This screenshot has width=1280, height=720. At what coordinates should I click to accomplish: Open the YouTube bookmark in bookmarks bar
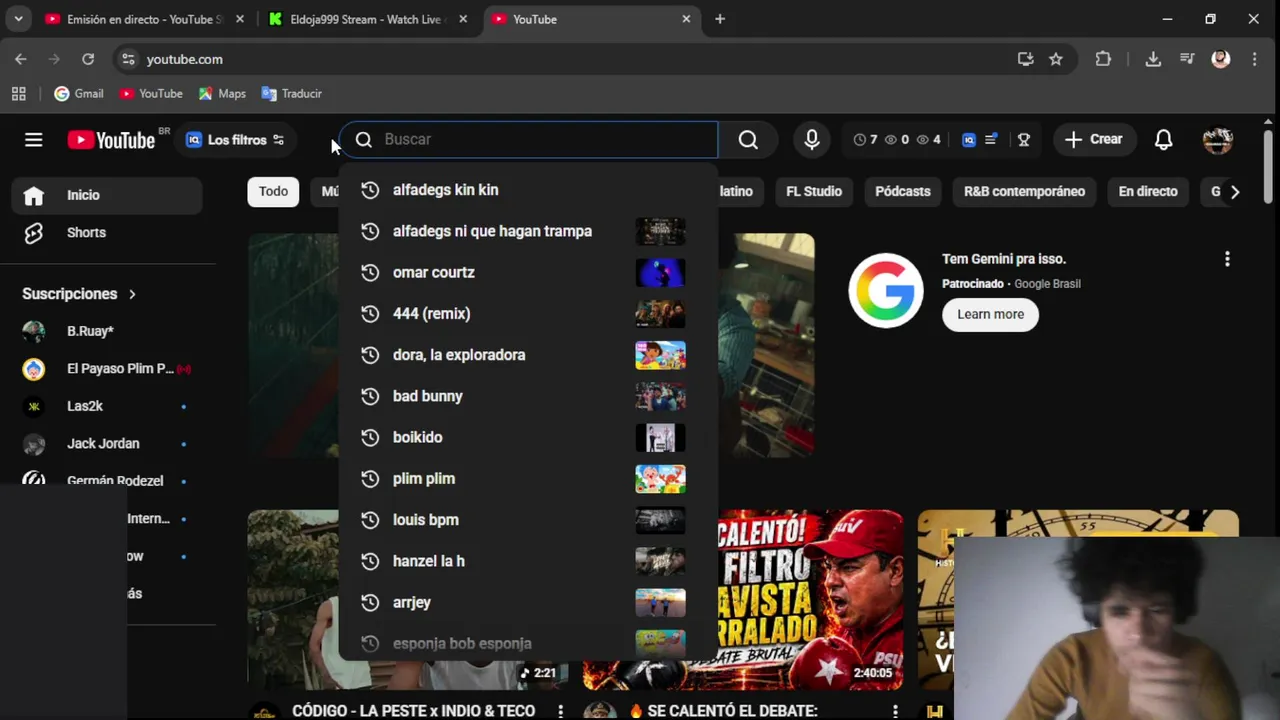tap(150, 93)
